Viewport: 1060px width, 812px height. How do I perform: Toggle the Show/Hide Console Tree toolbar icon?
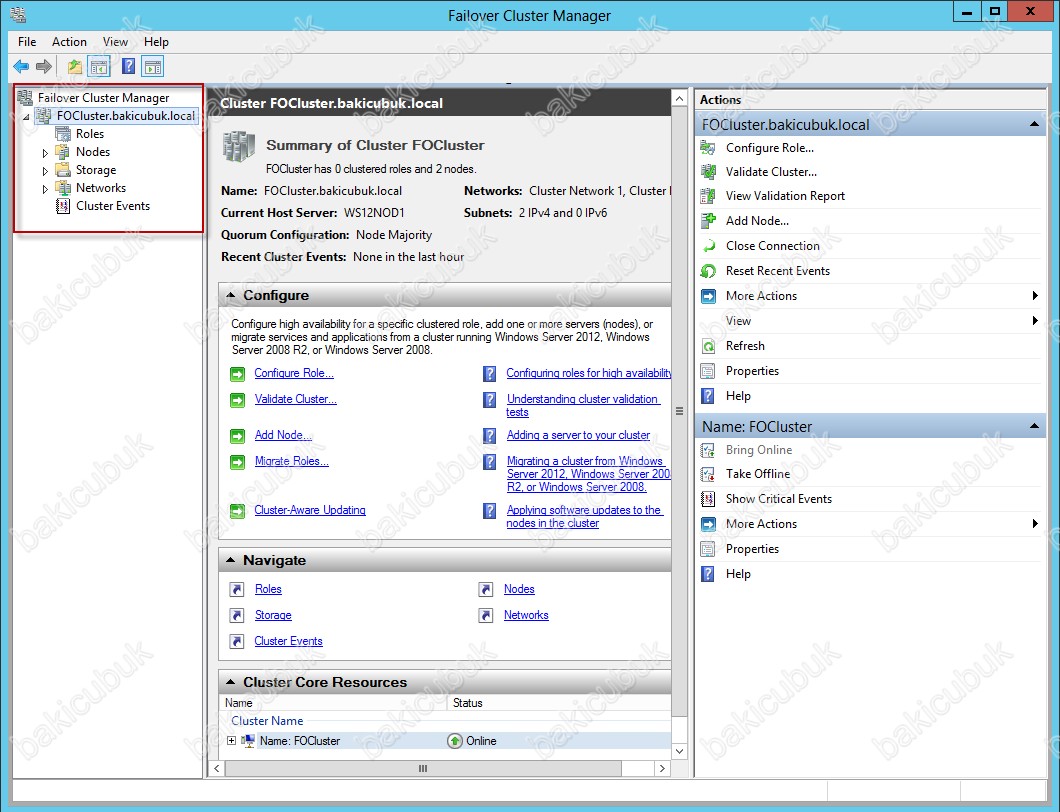pyautogui.click(x=99, y=66)
